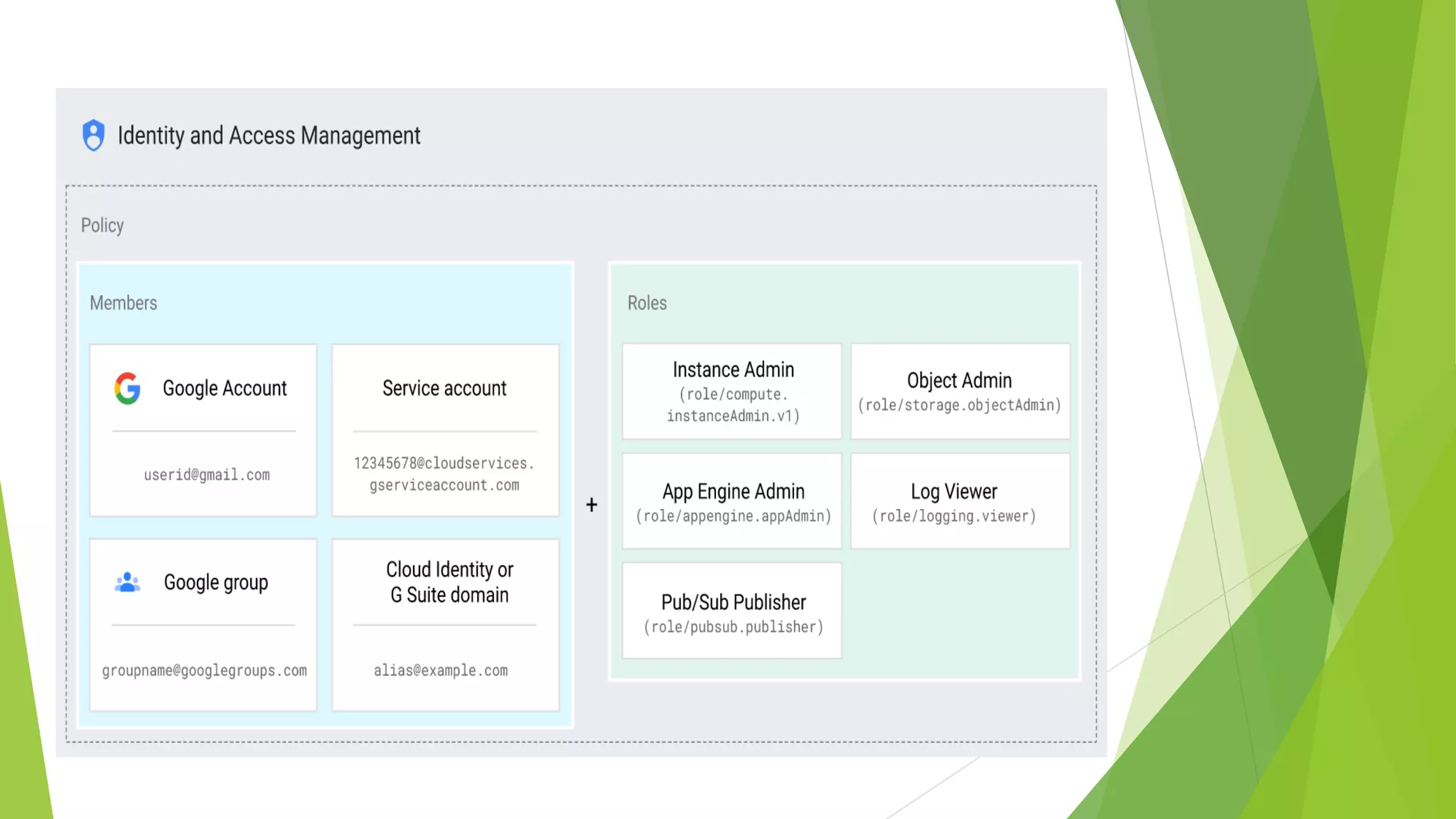Click userid@gmail.com email text
Viewport: 1456px width, 819px height.
click(207, 475)
